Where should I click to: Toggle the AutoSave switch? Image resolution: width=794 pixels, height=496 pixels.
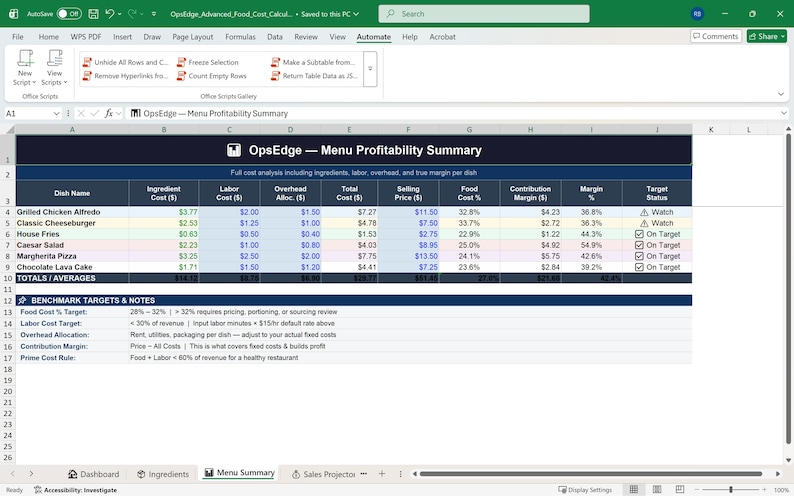tap(69, 14)
